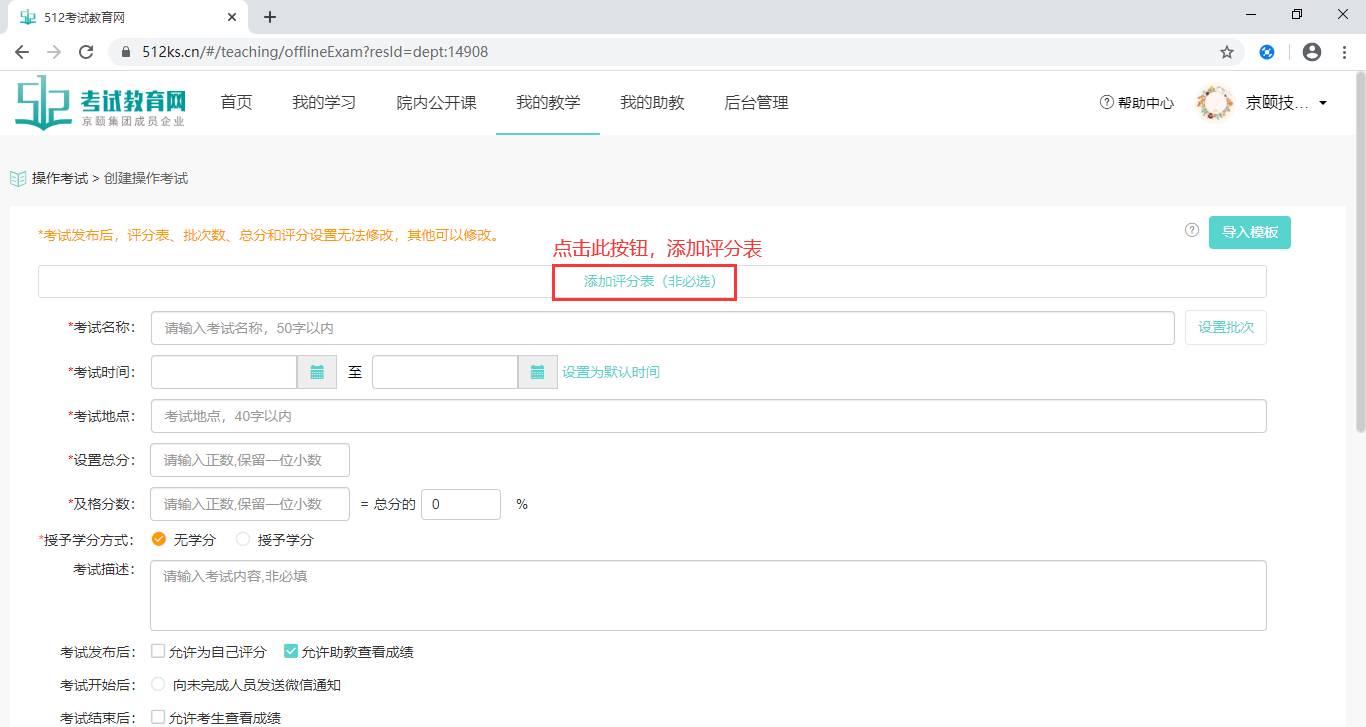
Task: Check 允许考生查看成绩 checkbox
Action: pyautogui.click(x=158, y=717)
